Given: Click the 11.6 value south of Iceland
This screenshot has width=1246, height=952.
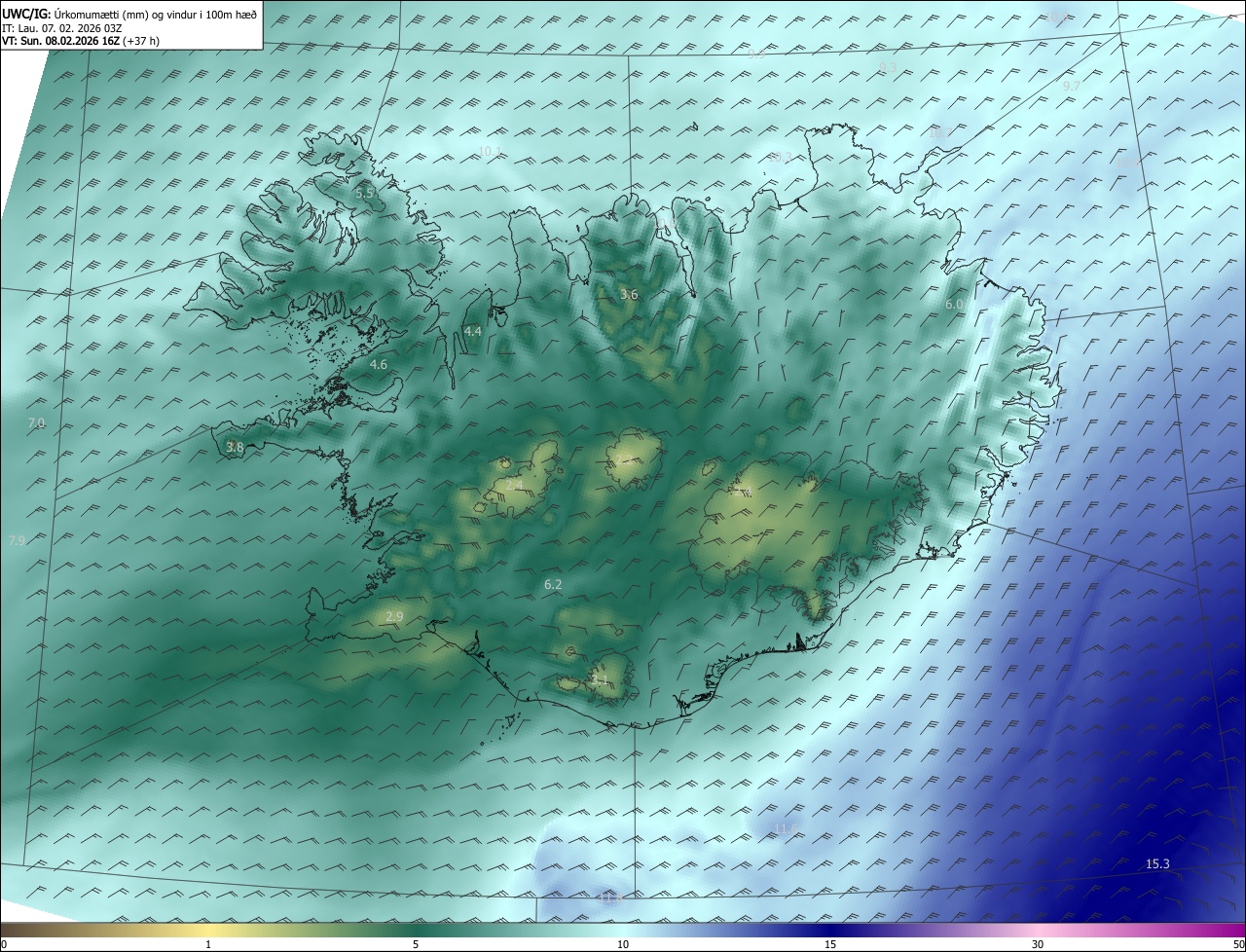Looking at the screenshot, I should click(786, 829).
